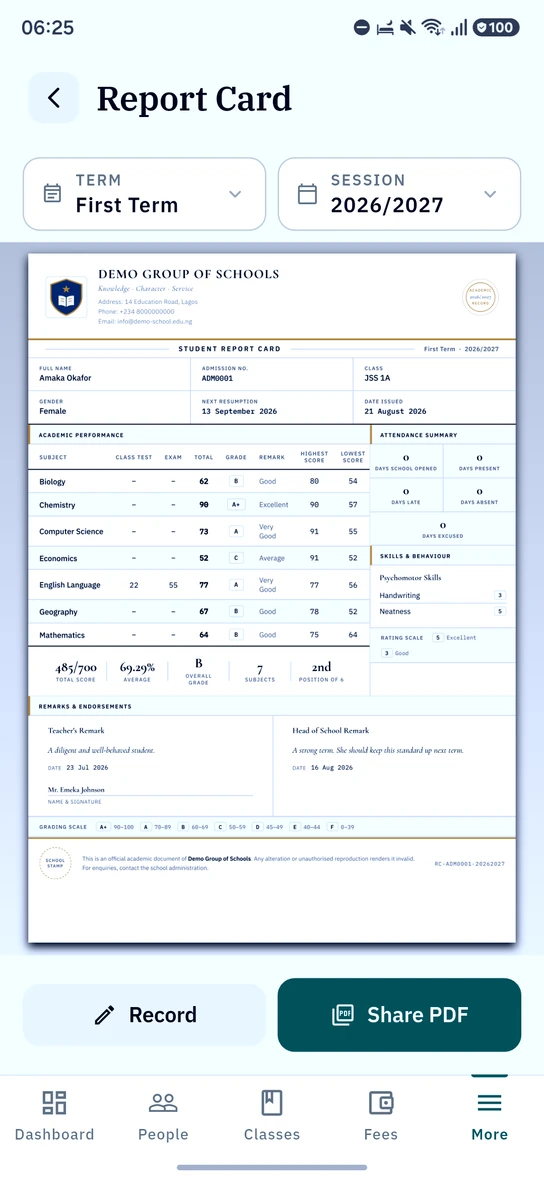Tap the C grade badge for Economics
The width and height of the screenshot is (544, 1178).
pyautogui.click(x=236, y=558)
